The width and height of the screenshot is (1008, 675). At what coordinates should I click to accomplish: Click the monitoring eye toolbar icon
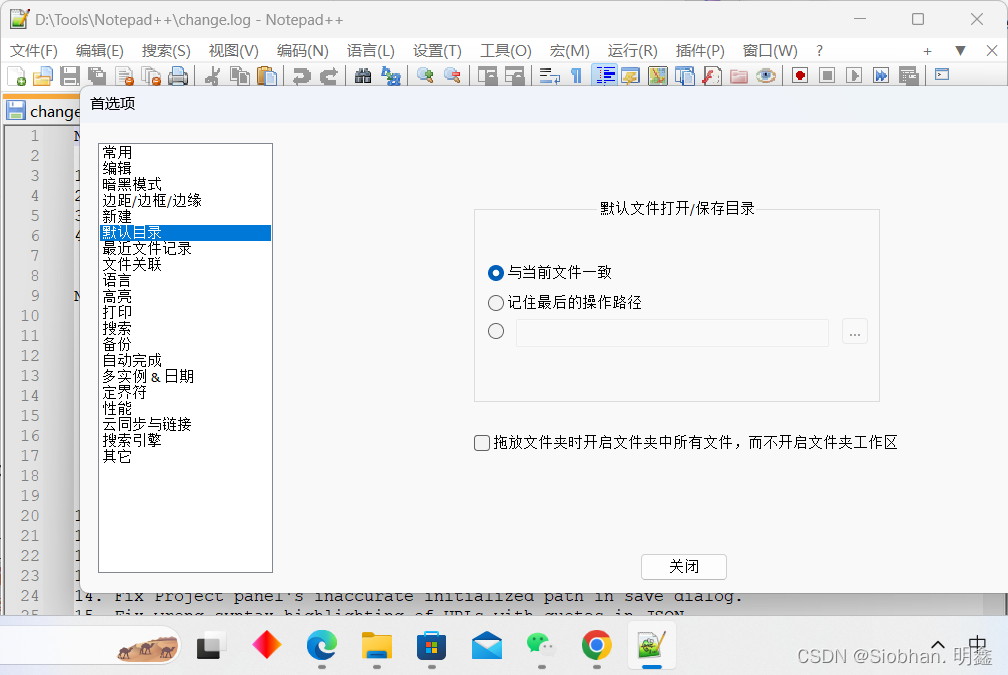tap(766, 76)
